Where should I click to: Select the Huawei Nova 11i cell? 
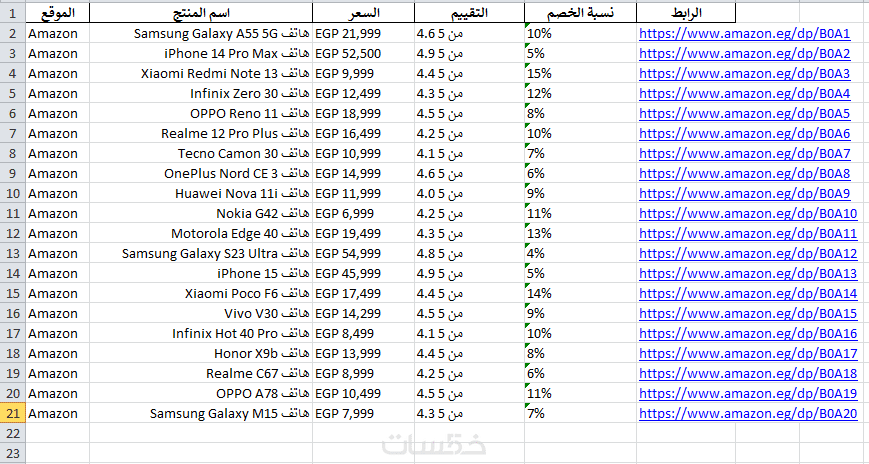(201, 193)
